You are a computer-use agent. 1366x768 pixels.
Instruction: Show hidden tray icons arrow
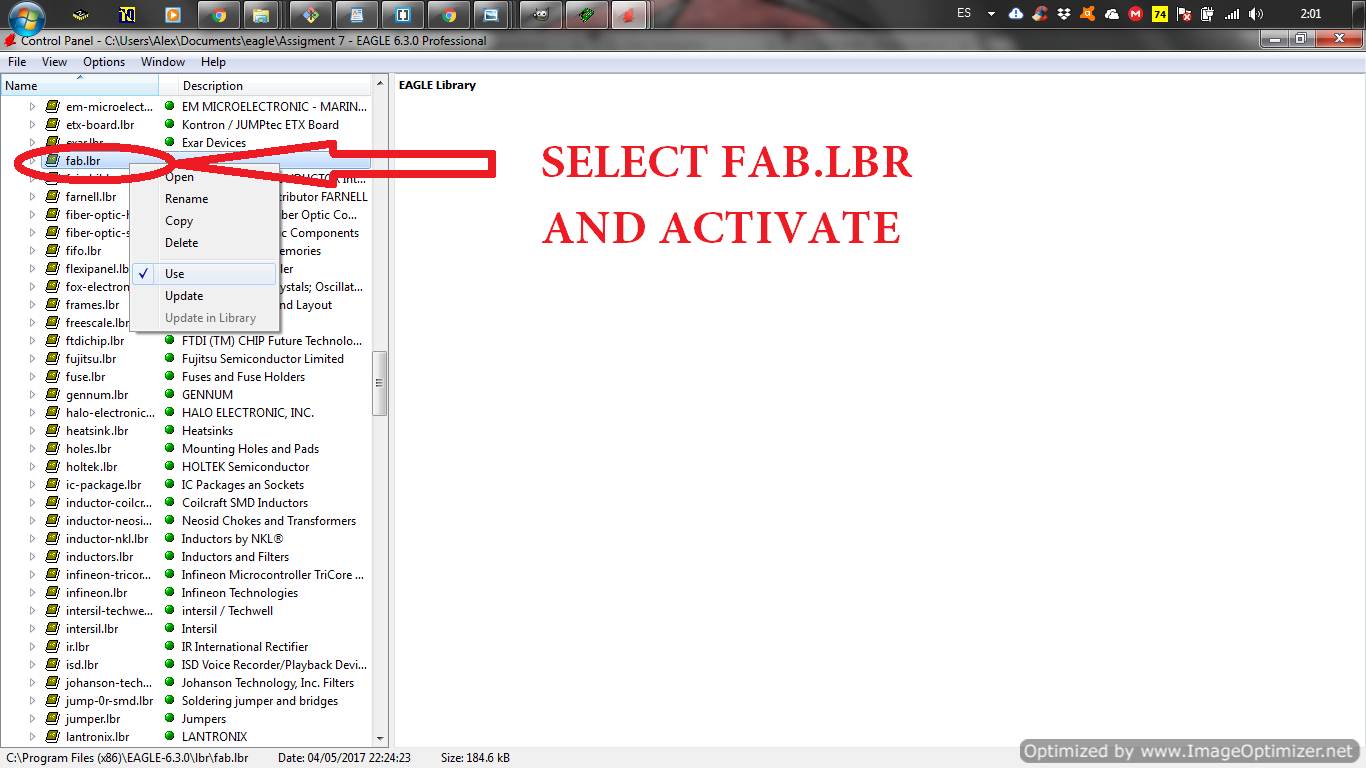coord(991,14)
